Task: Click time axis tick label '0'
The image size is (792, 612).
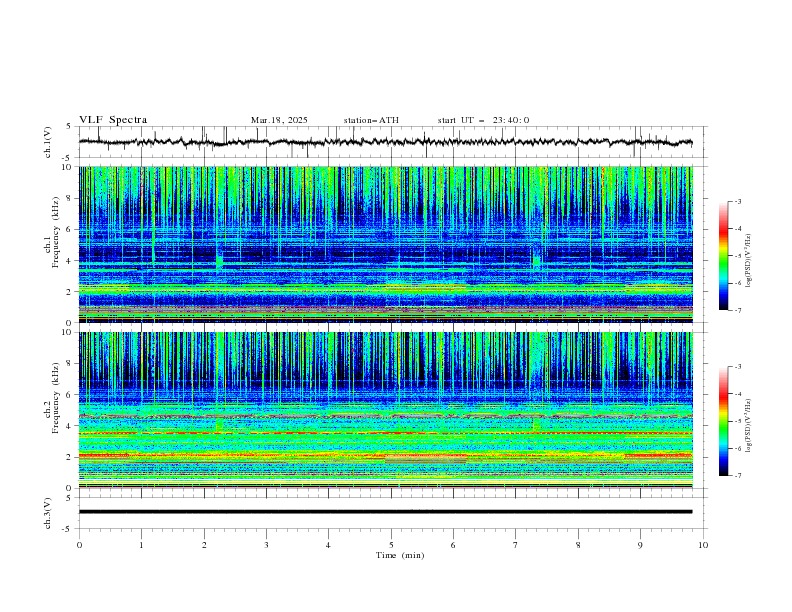Action: click(x=79, y=545)
